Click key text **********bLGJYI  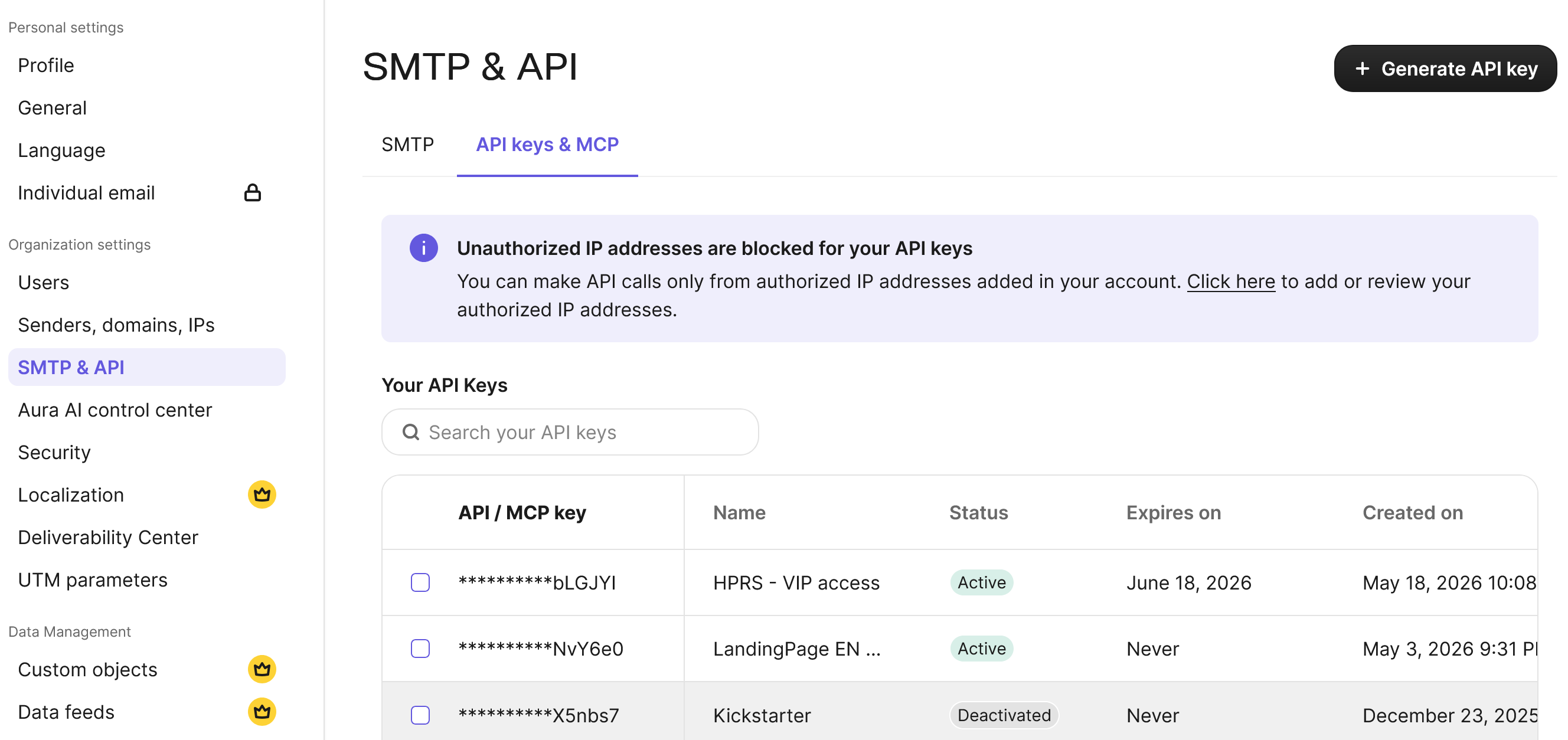(537, 583)
